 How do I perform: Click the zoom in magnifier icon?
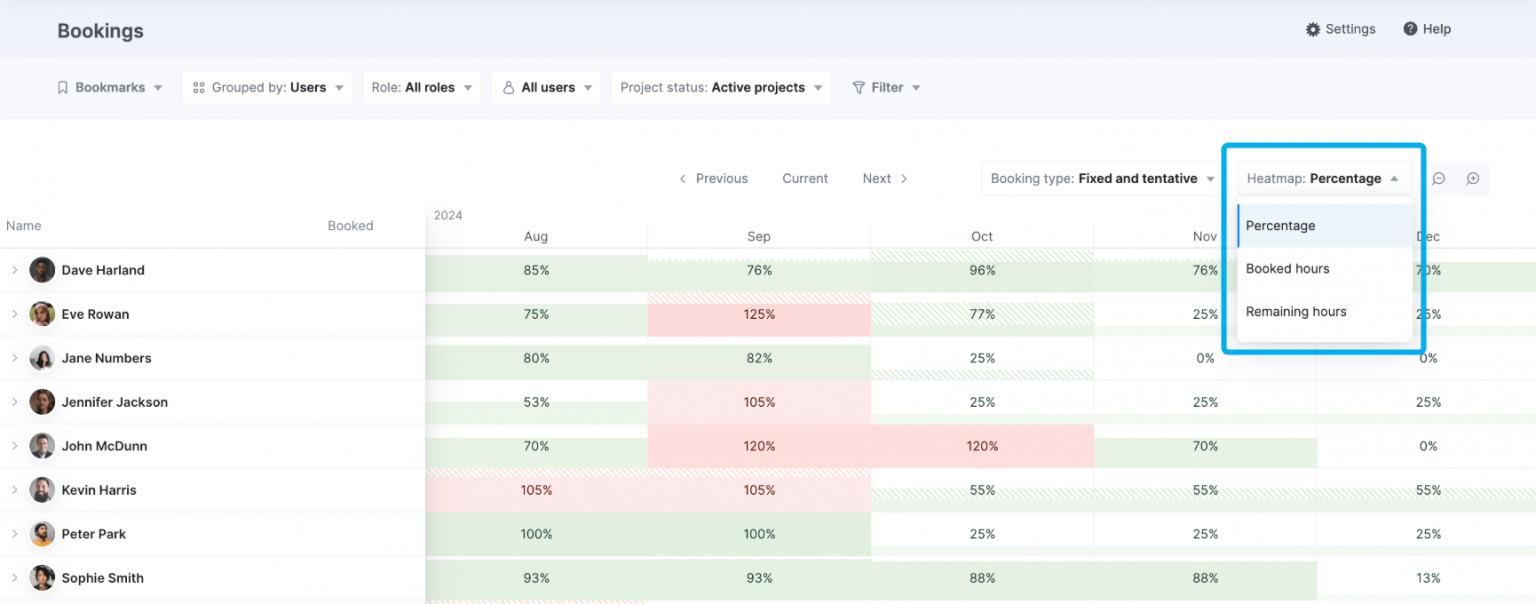click(1473, 179)
